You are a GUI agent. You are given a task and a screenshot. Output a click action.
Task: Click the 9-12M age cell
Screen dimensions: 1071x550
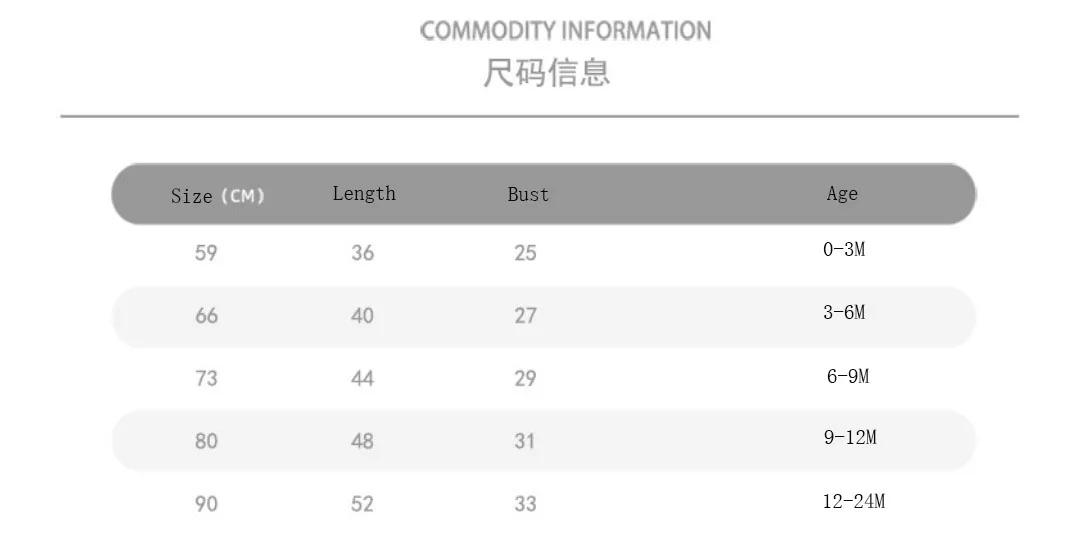850,438
